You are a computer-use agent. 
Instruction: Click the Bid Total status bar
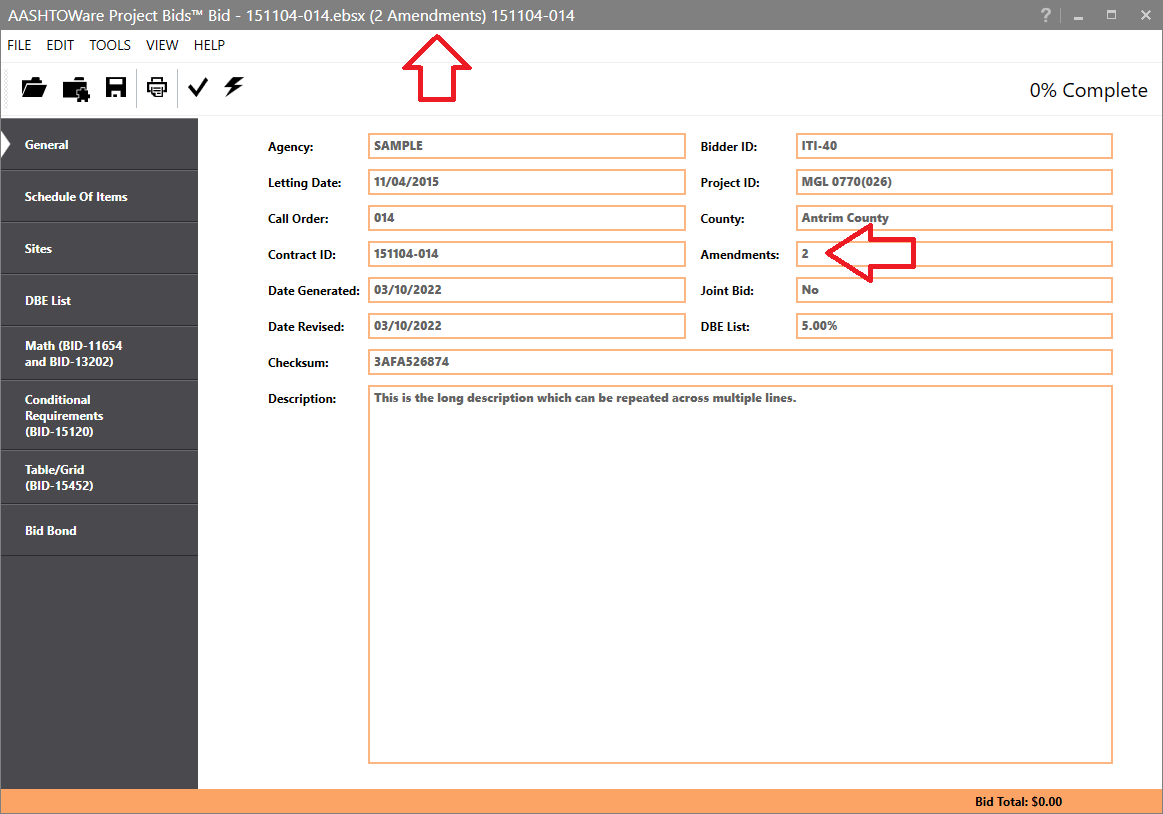coord(1020,801)
